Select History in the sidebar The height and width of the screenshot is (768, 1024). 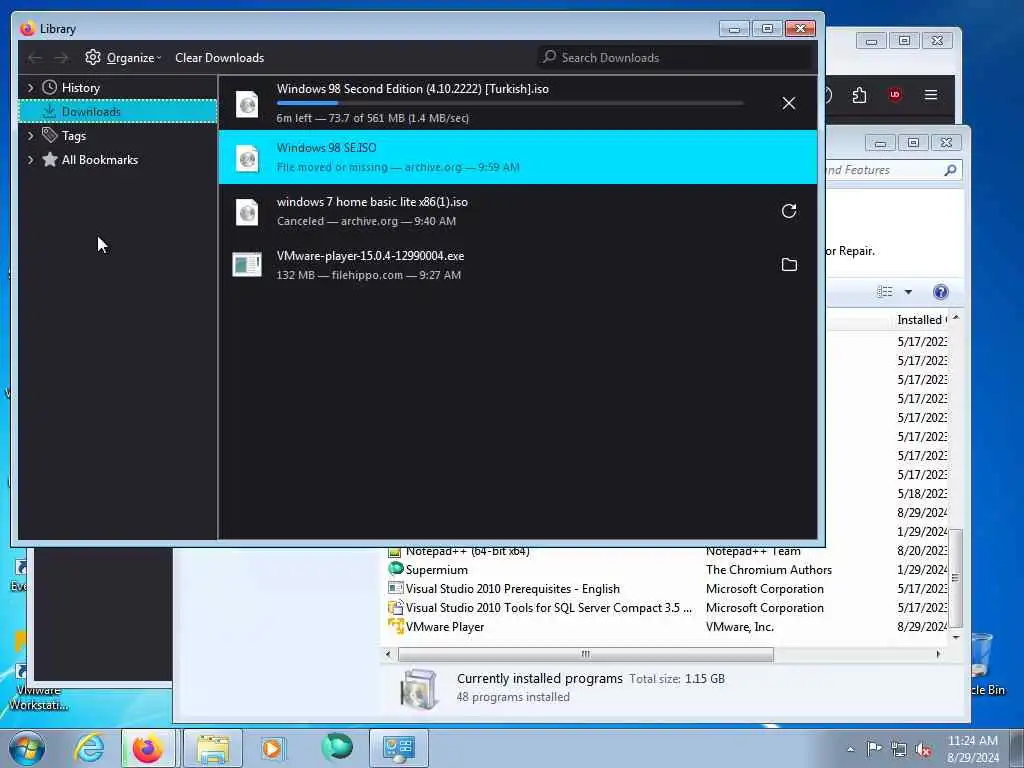tap(80, 88)
